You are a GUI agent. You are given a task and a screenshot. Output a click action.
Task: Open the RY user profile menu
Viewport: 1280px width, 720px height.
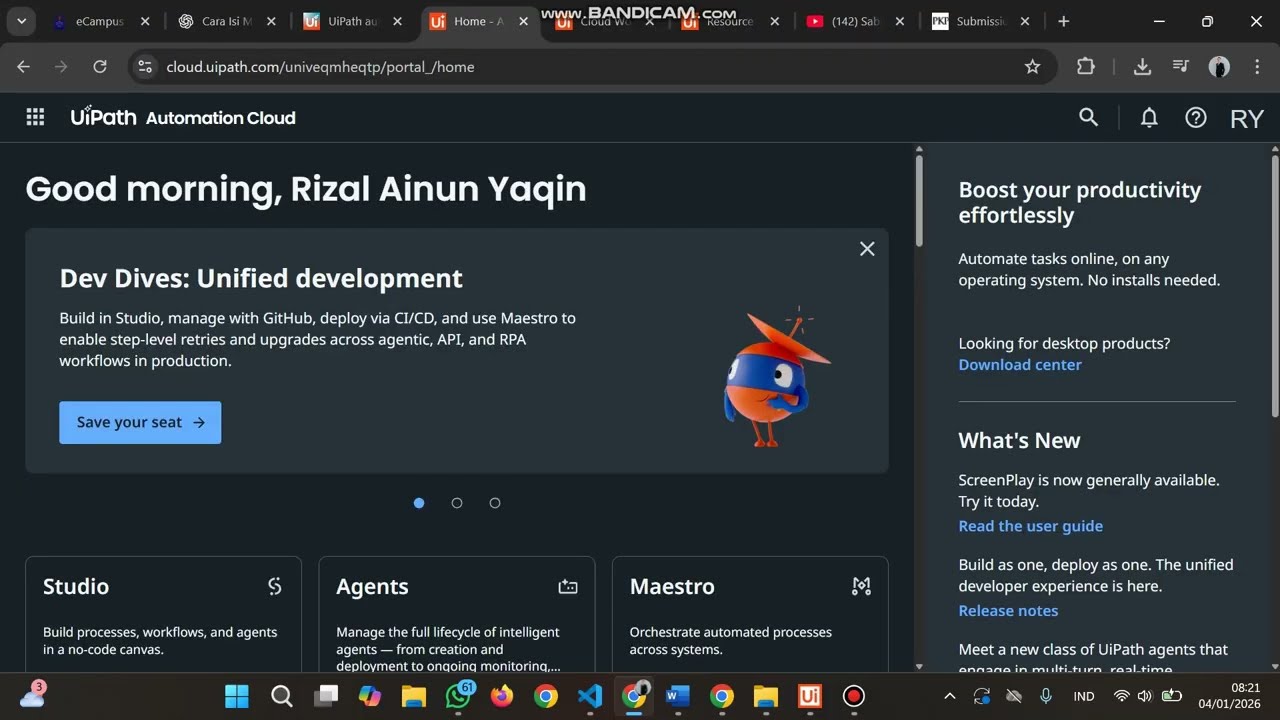tap(1247, 118)
